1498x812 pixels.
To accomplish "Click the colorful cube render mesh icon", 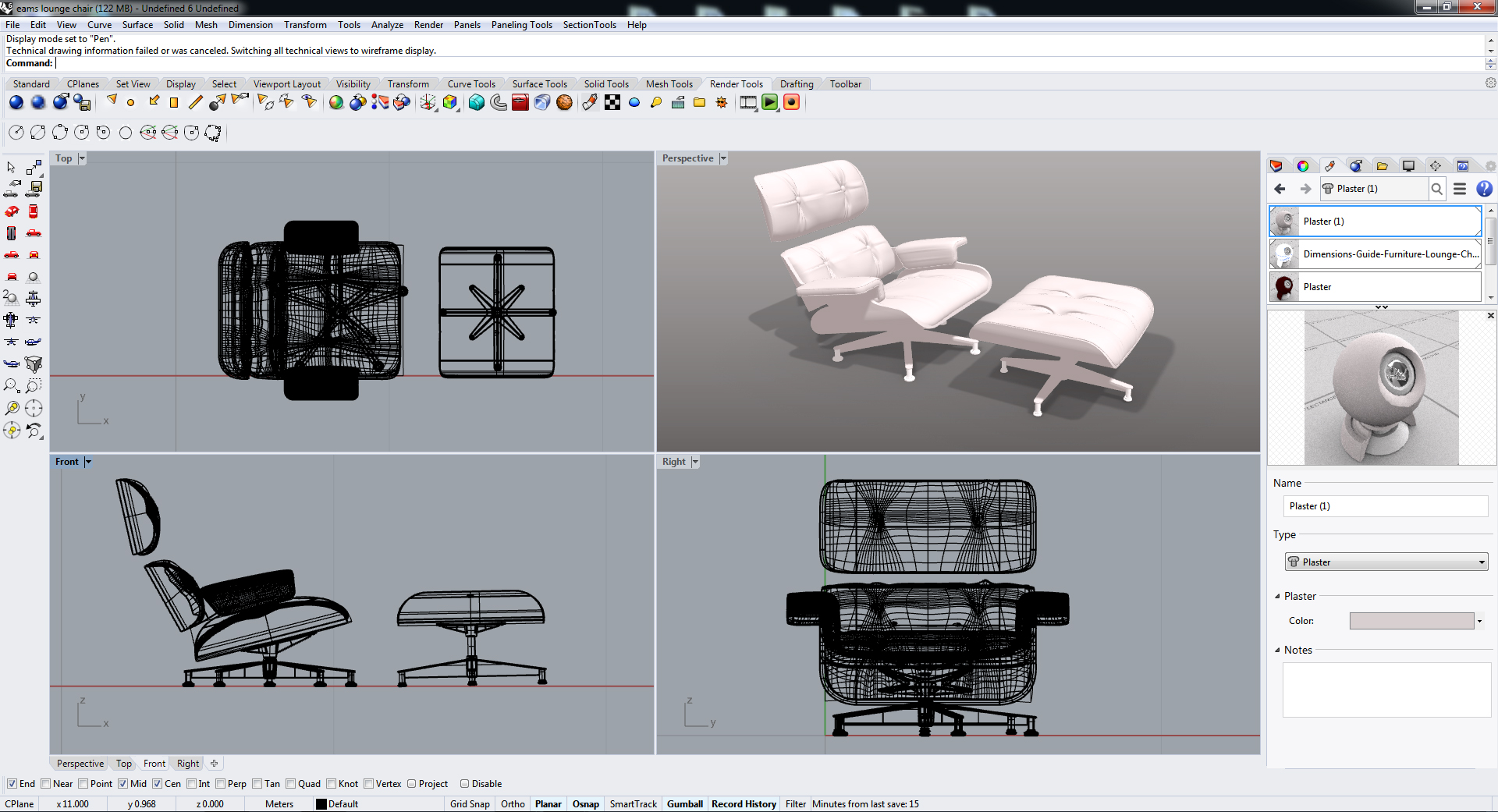I will pyautogui.click(x=450, y=102).
